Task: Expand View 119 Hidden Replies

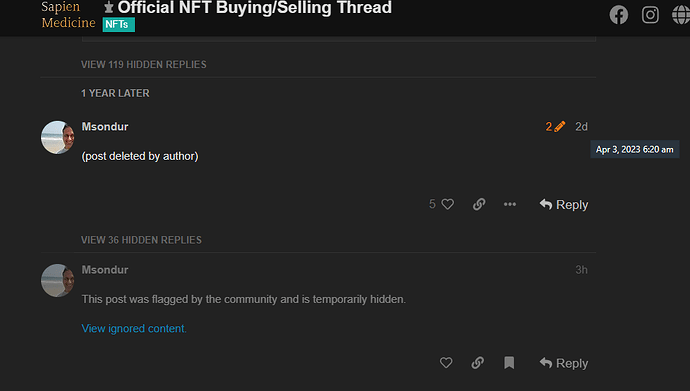Action: (x=143, y=65)
